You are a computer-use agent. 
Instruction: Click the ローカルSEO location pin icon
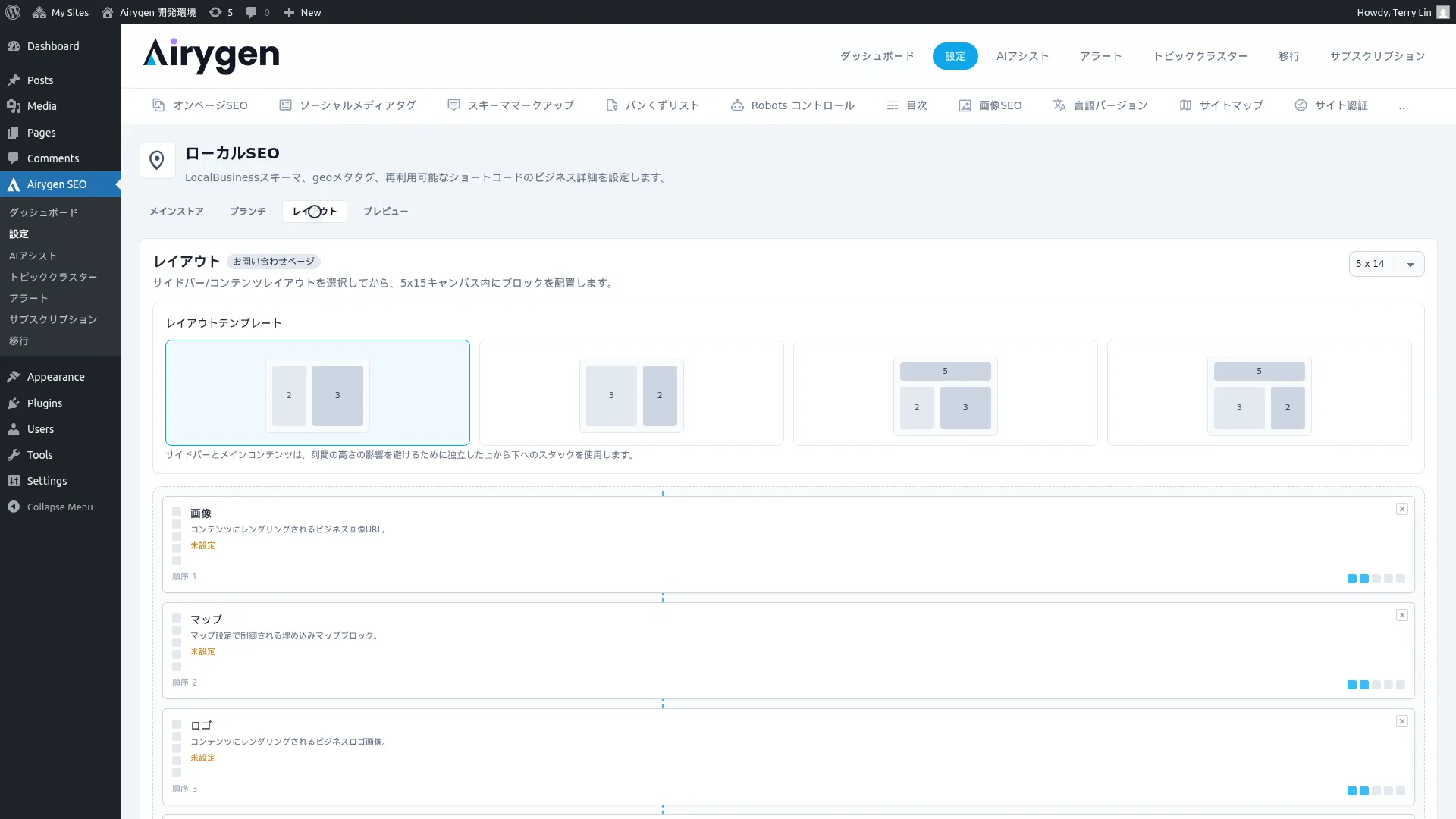coord(157,161)
